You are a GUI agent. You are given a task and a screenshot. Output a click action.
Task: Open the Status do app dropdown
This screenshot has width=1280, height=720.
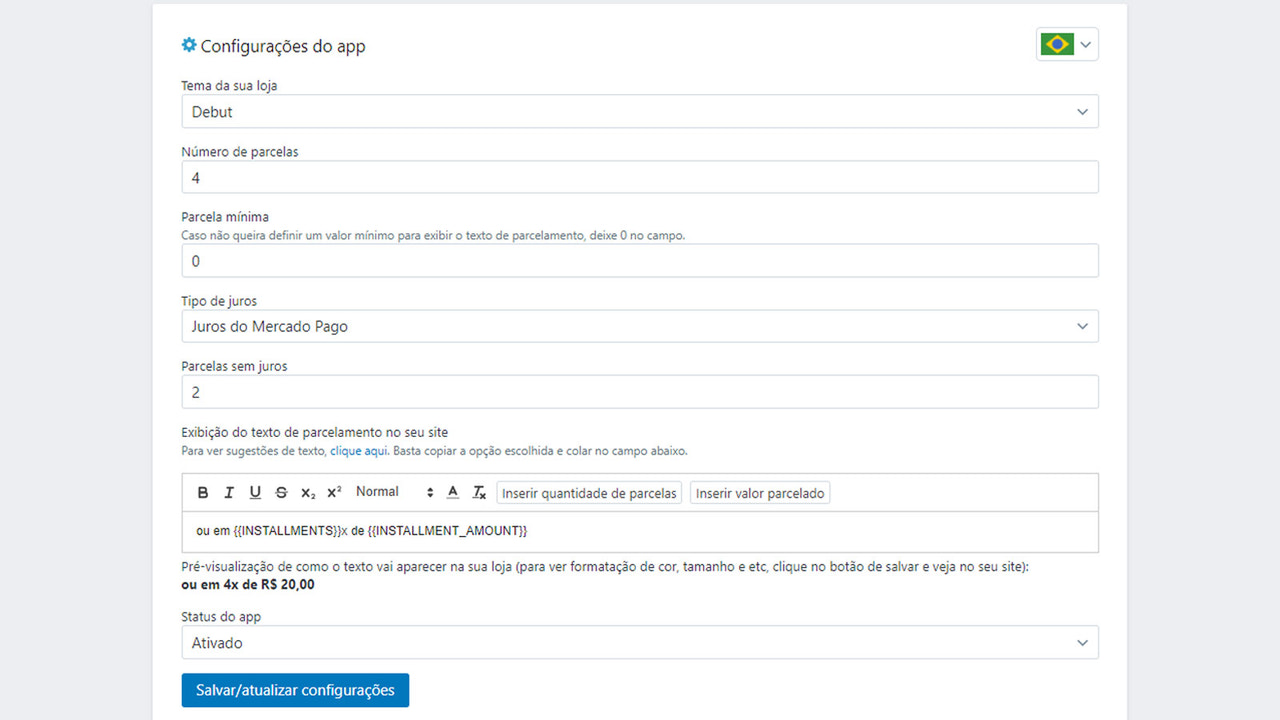coord(640,642)
